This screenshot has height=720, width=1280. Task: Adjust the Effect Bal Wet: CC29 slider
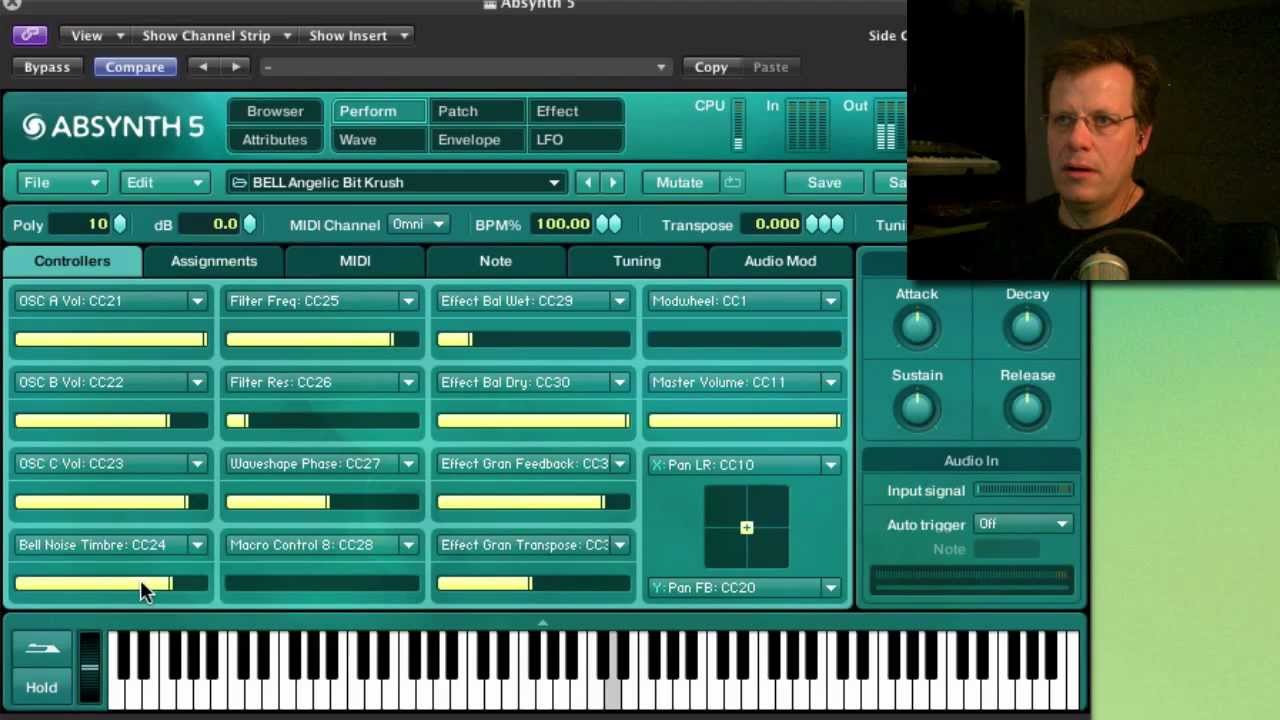534,340
